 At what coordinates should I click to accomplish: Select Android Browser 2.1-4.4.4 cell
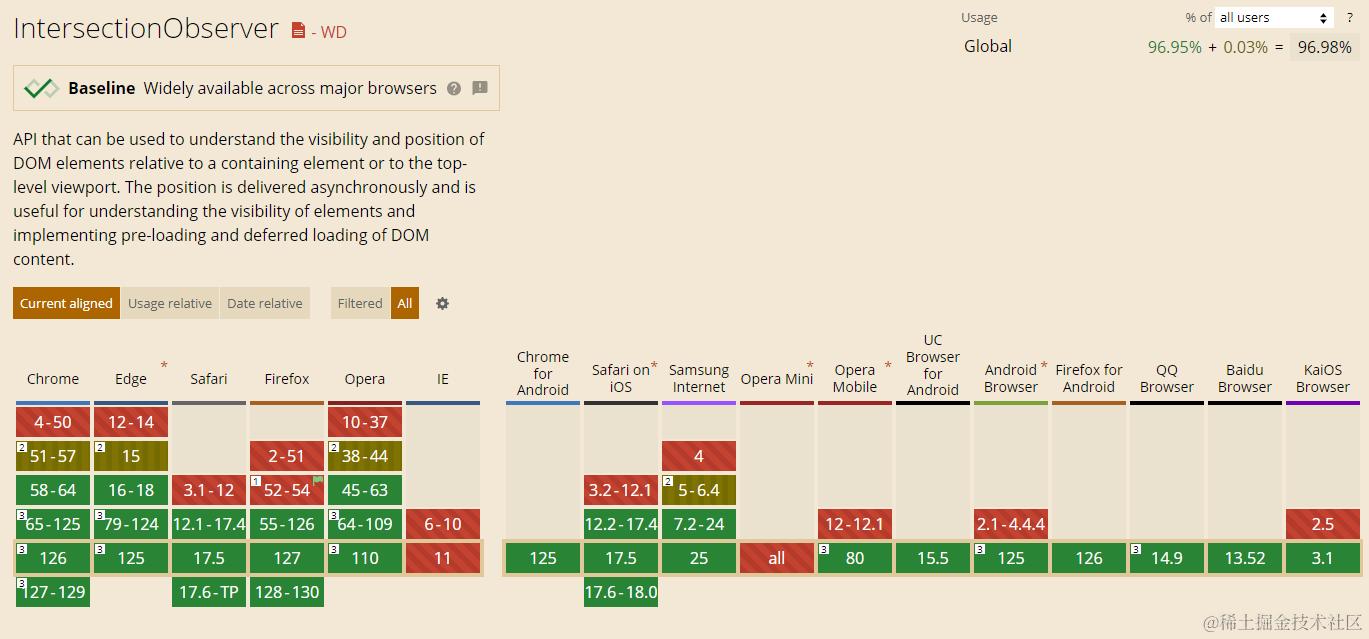click(x=1011, y=524)
